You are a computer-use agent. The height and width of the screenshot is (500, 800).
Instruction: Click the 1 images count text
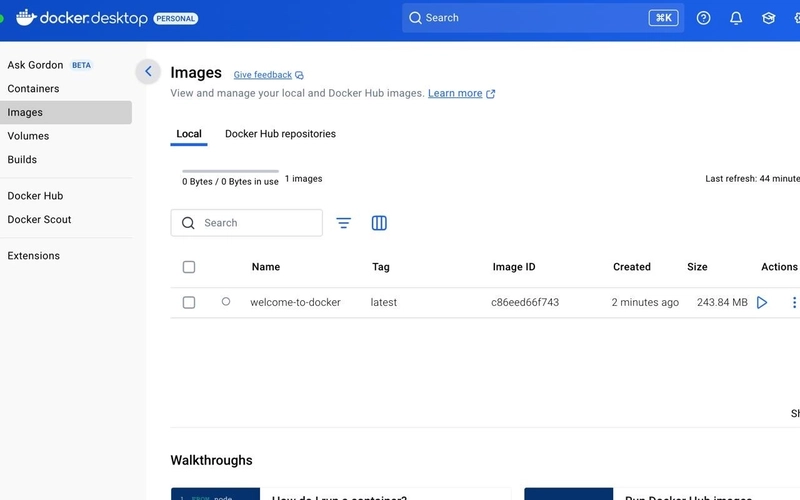click(304, 179)
